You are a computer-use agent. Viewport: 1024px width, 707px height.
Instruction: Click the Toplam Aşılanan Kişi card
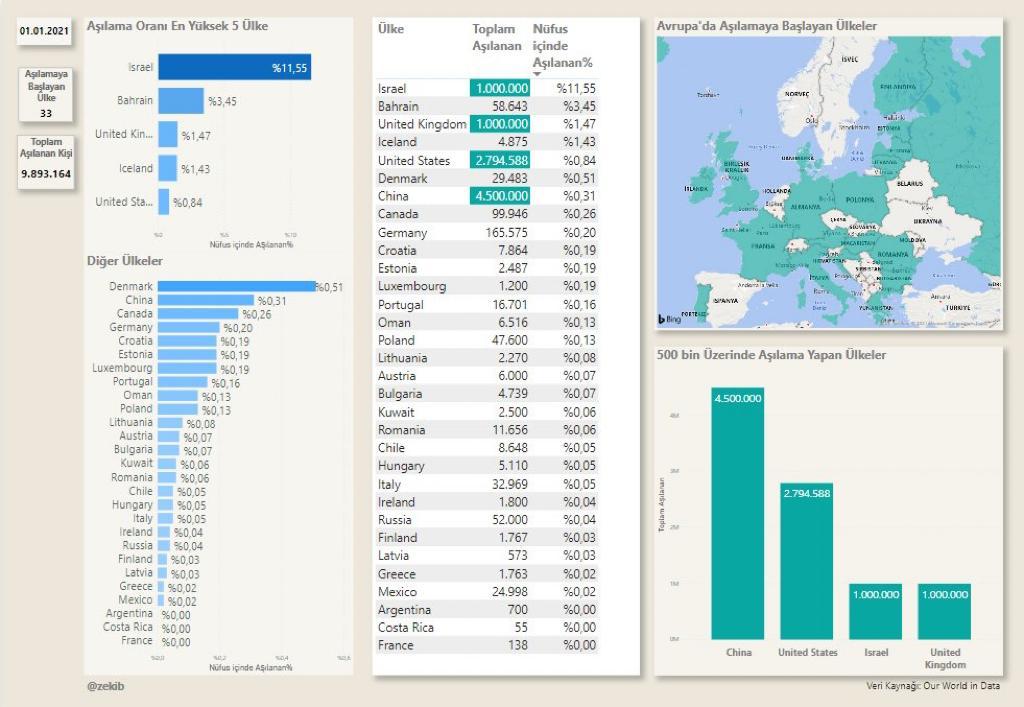click(46, 159)
